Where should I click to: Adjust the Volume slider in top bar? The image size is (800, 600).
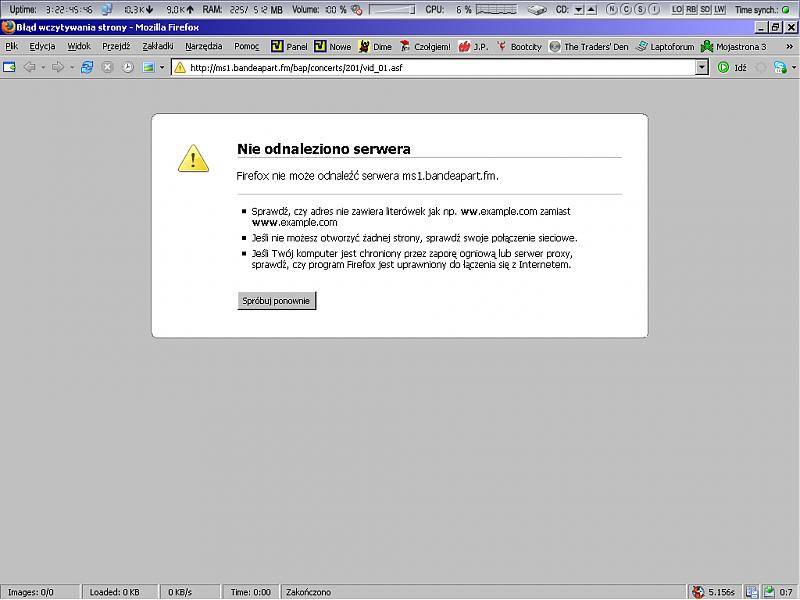pyautogui.click(x=392, y=10)
